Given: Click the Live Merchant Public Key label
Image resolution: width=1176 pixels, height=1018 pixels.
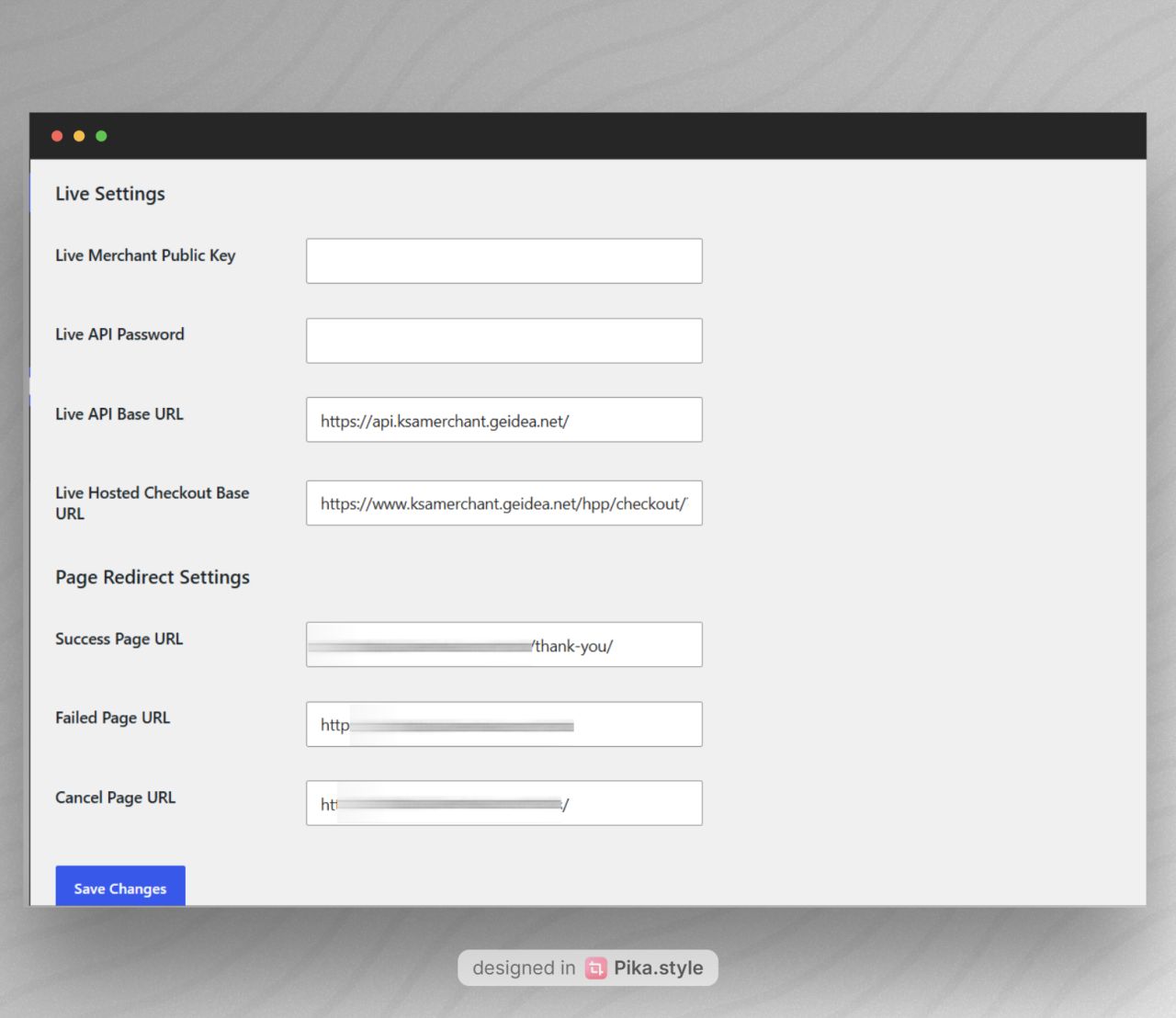Looking at the screenshot, I should 145,255.
